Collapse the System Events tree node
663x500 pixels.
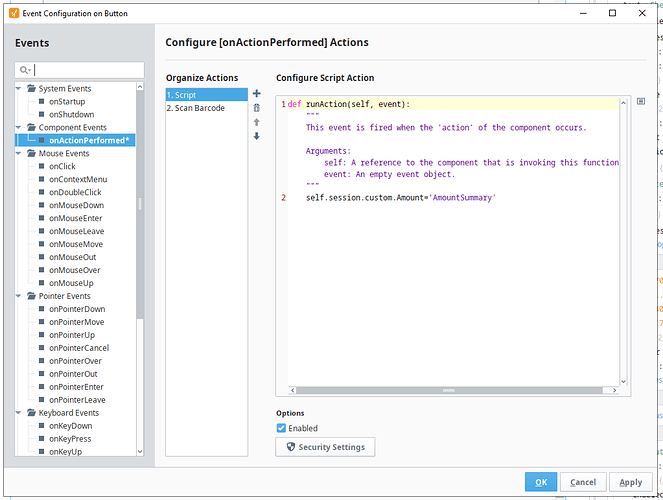19,88
